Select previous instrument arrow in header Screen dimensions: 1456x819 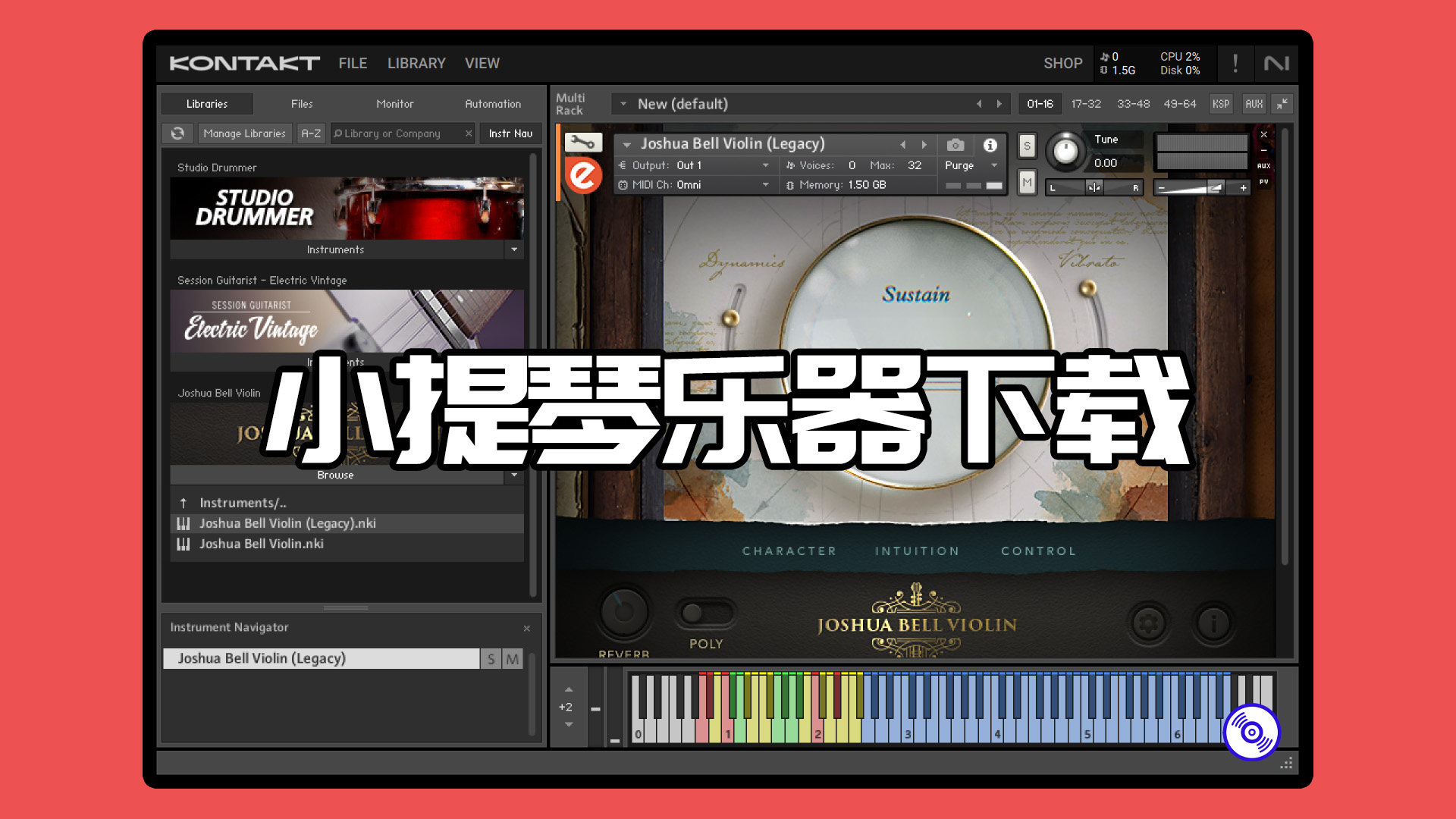click(903, 144)
